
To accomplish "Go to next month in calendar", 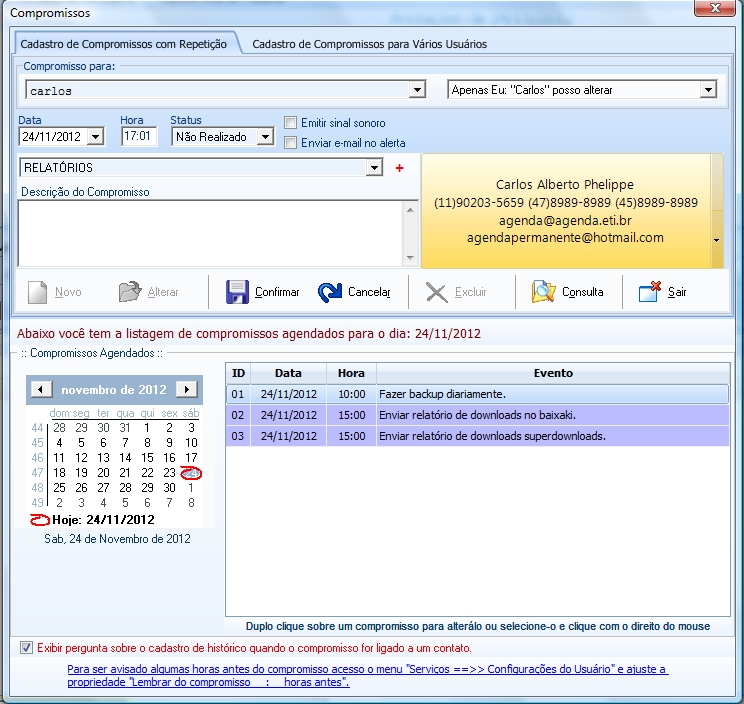I will click(186, 389).
